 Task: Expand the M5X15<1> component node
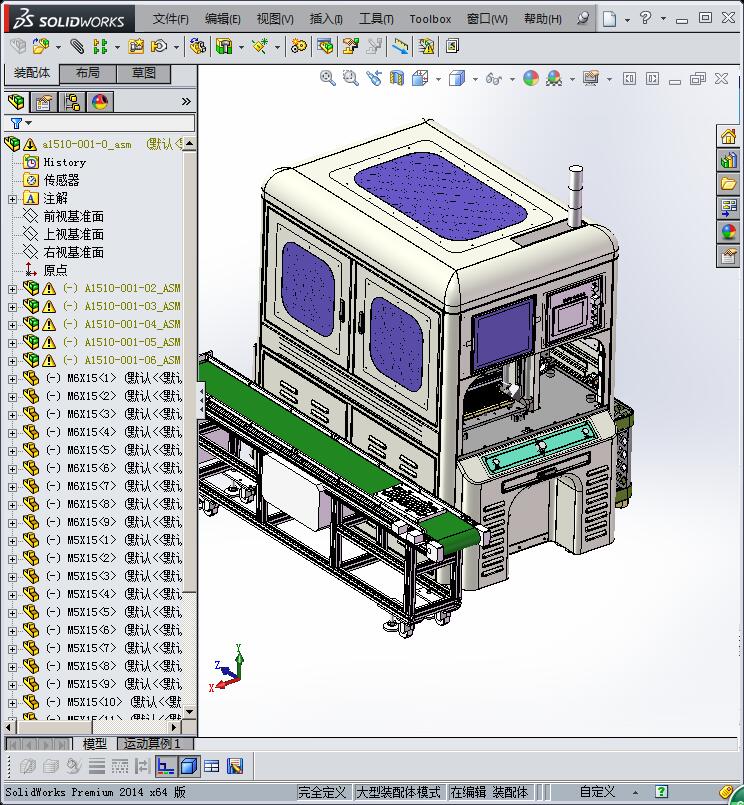12,540
